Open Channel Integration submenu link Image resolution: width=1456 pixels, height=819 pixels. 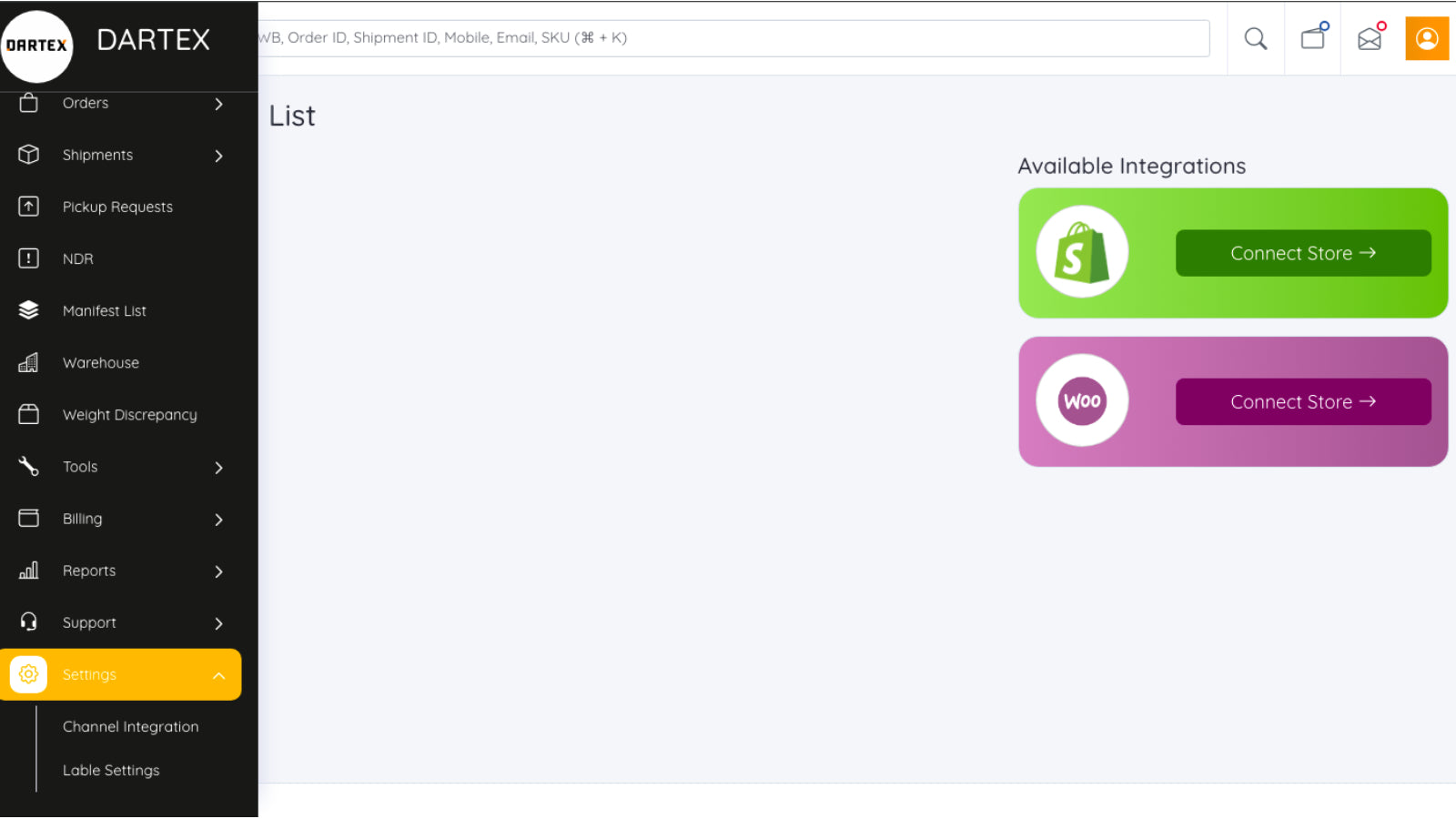tap(130, 726)
